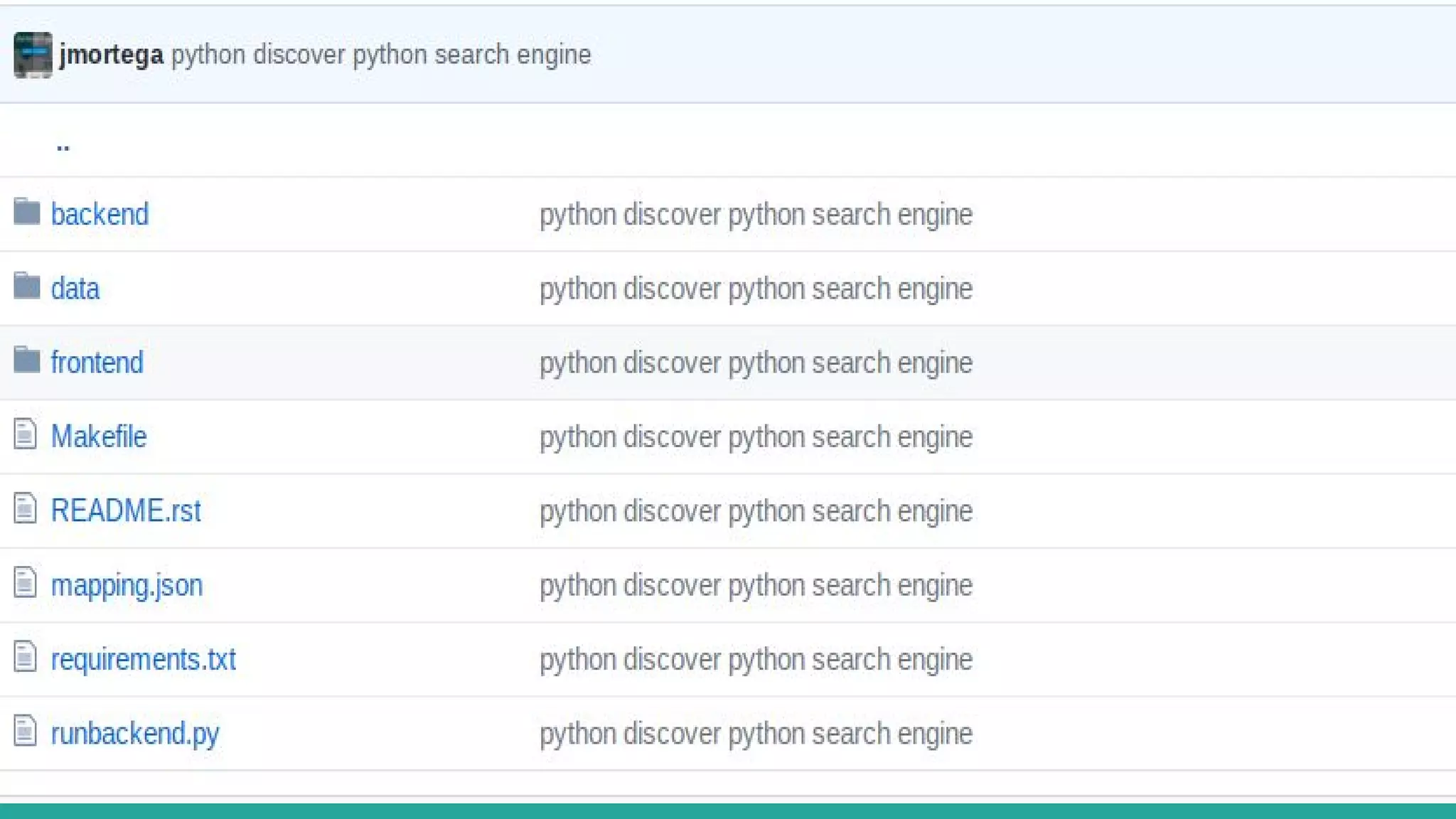
Task: Click the frontend folder icon
Action: [x=27, y=360]
